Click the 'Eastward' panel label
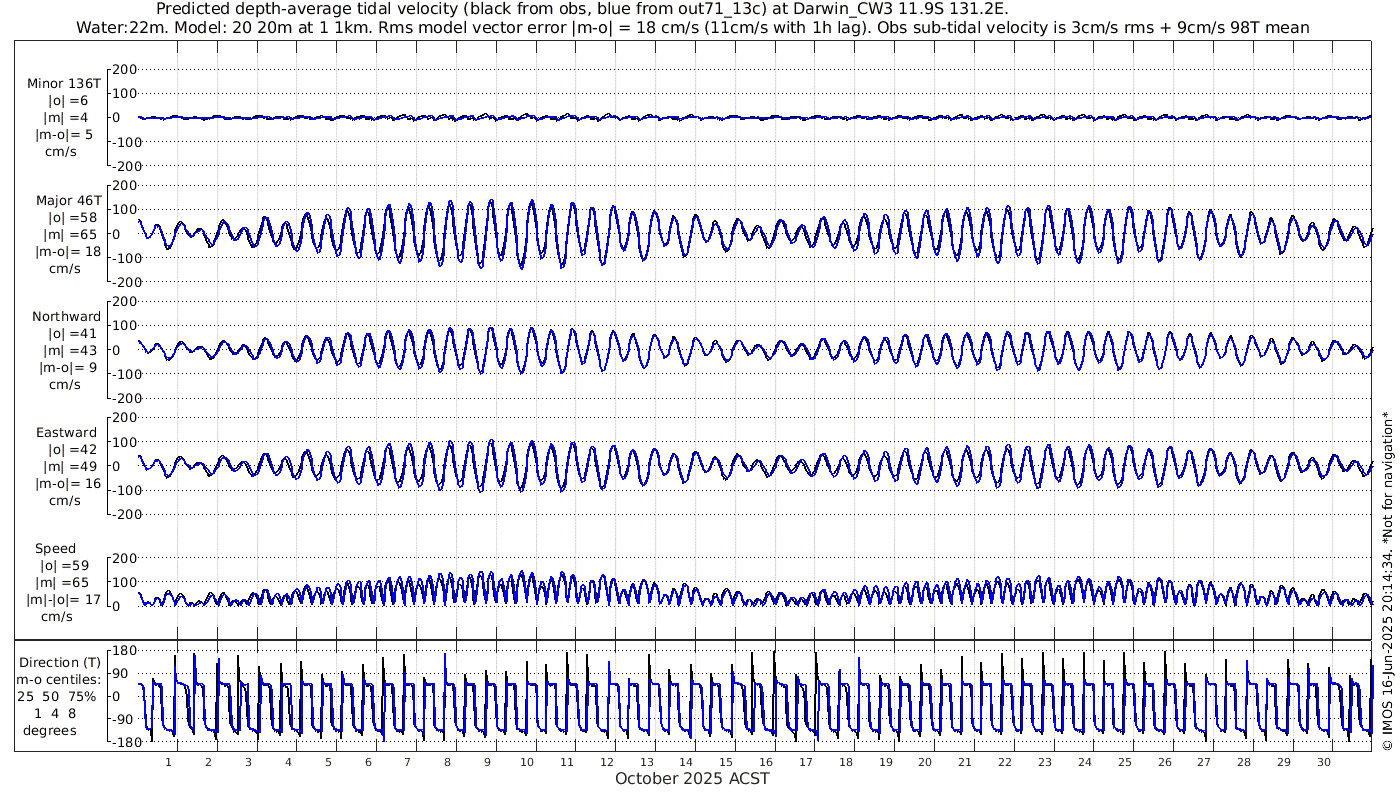 pyautogui.click(x=67, y=433)
